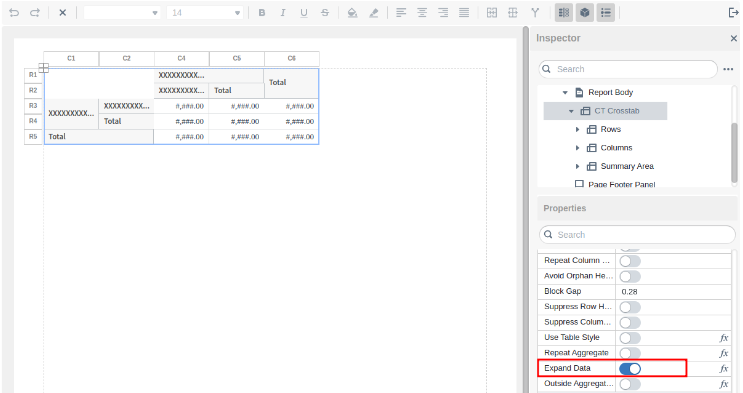Open the text highlight color tool
The width and height of the screenshot is (743, 393).
tap(374, 13)
